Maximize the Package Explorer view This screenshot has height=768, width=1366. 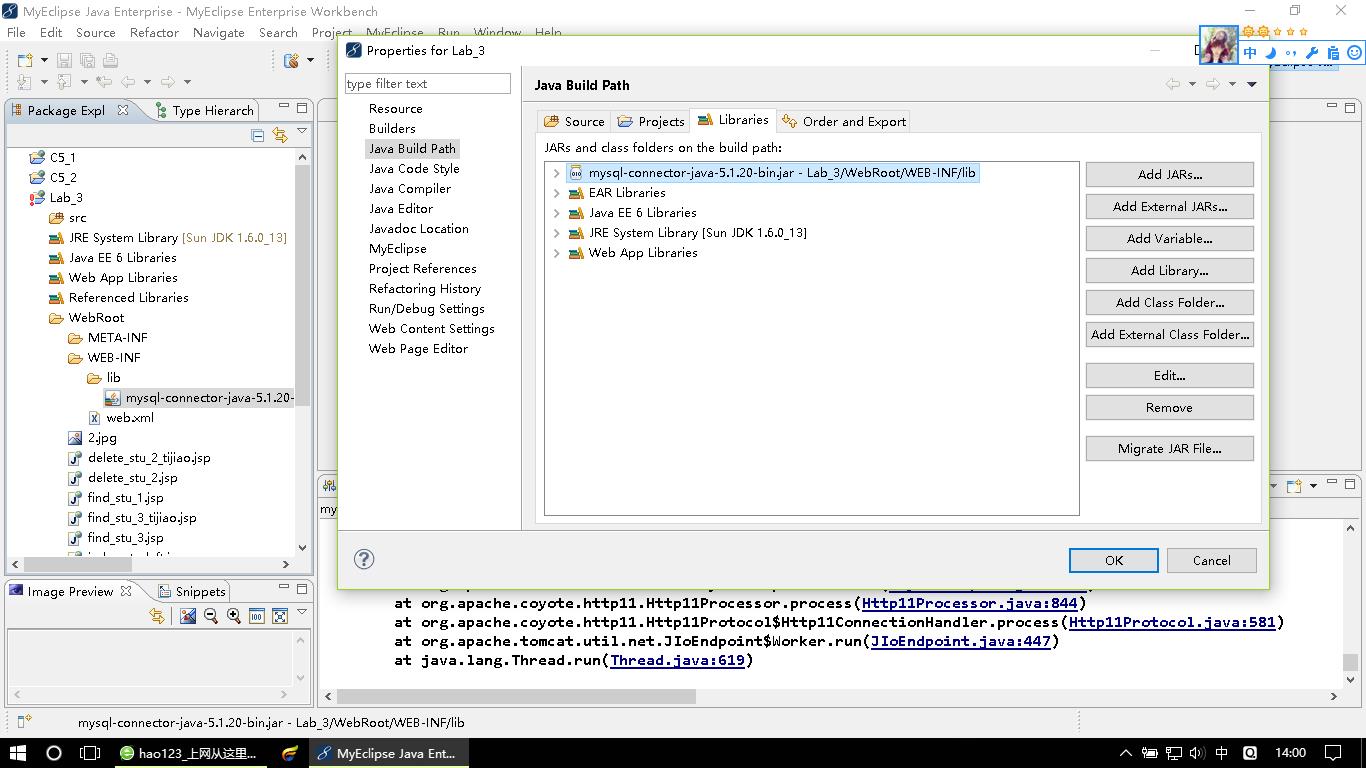tap(302, 107)
